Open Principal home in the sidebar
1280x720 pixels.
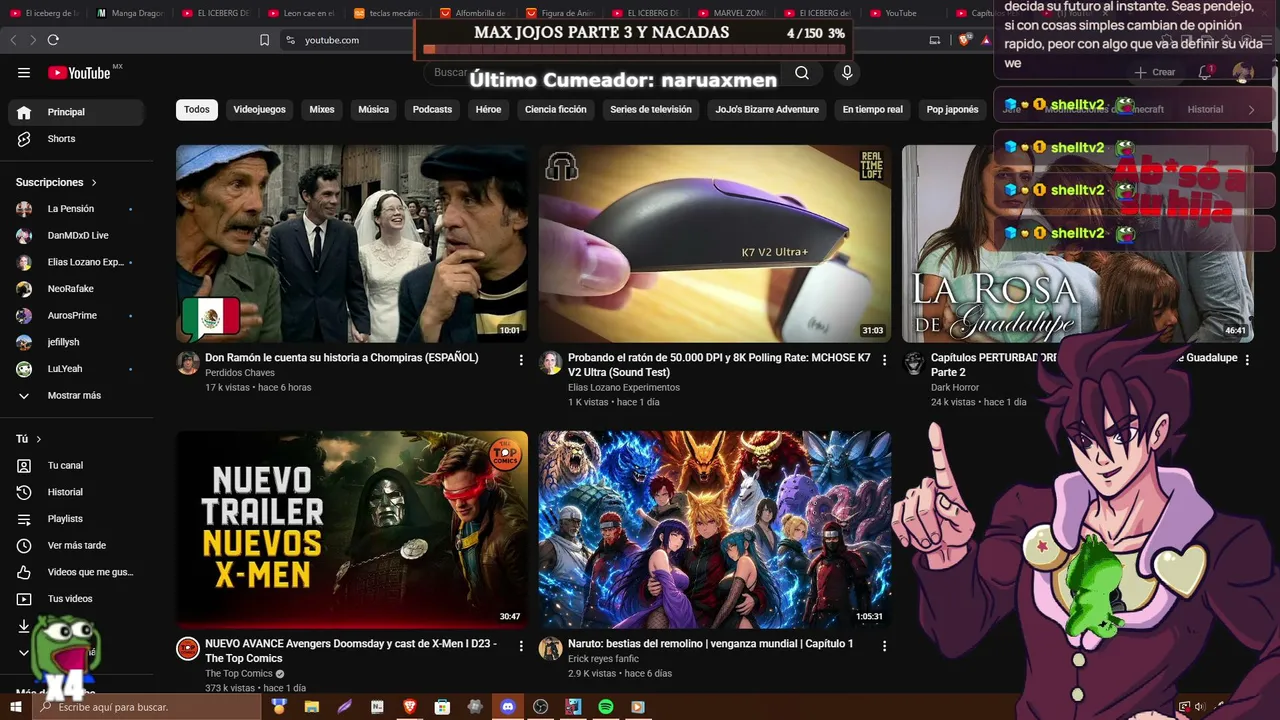pos(78,112)
